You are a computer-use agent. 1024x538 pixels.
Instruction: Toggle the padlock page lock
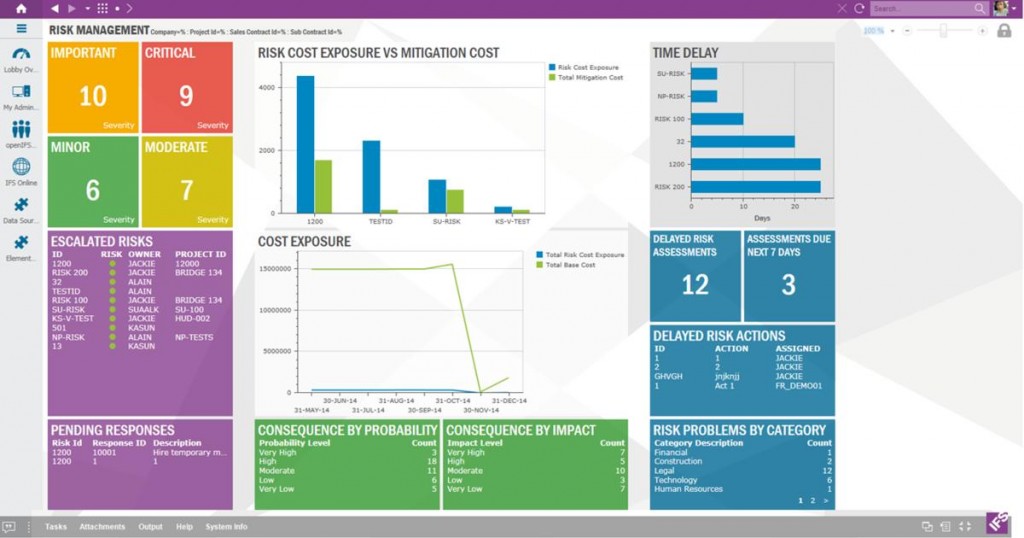coord(1004,31)
